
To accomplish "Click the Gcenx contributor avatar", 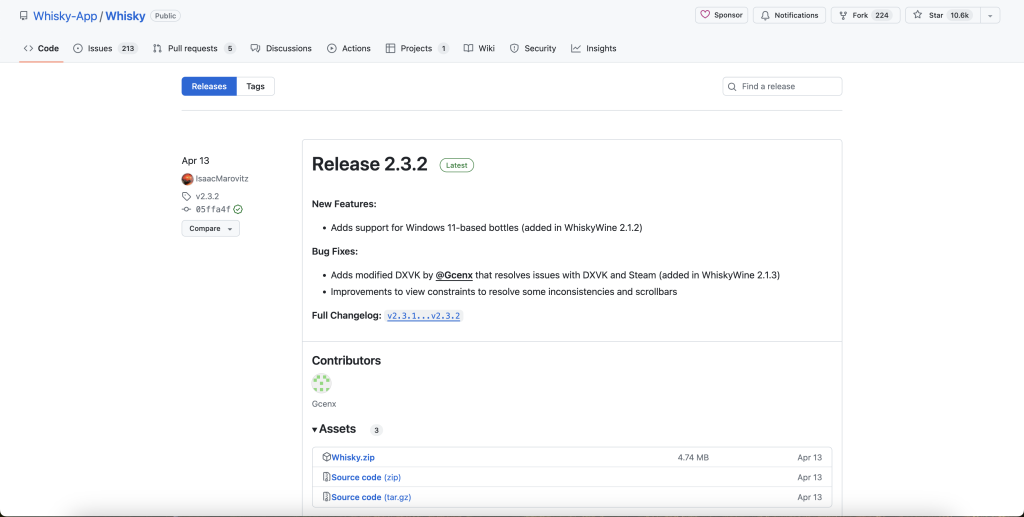I will [321, 383].
